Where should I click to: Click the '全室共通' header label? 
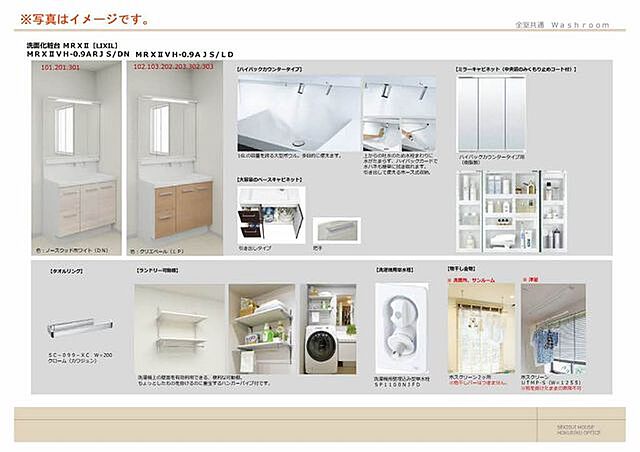[530, 24]
